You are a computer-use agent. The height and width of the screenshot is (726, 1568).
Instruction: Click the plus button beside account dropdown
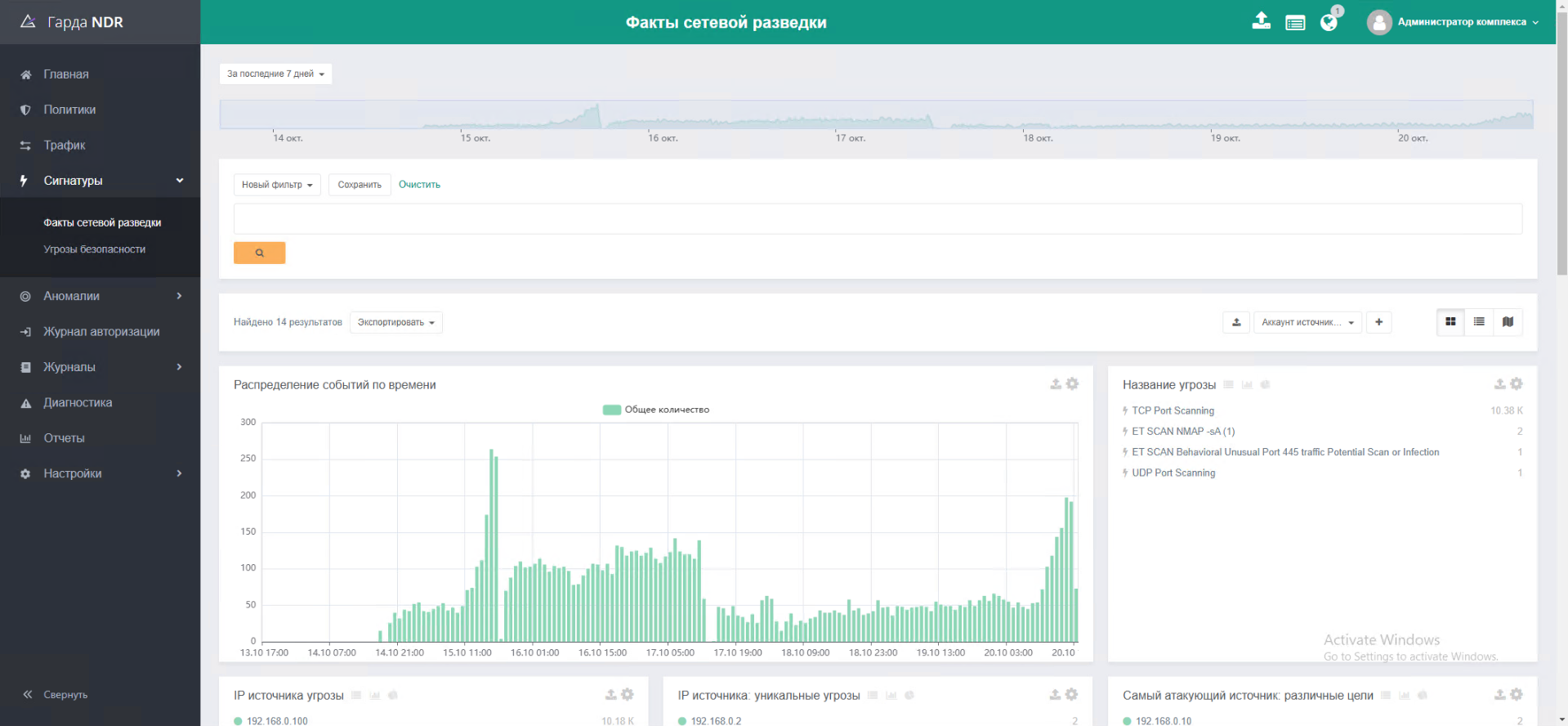[1378, 322]
